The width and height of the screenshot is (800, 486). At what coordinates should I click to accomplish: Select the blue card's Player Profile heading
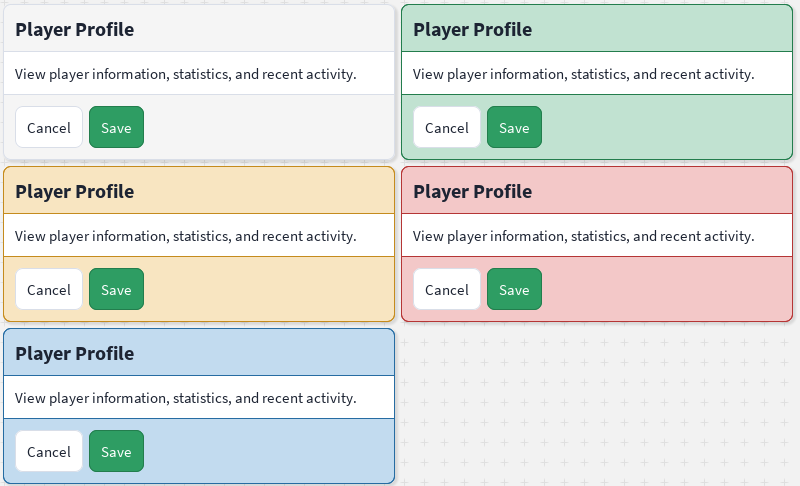pyautogui.click(x=74, y=354)
